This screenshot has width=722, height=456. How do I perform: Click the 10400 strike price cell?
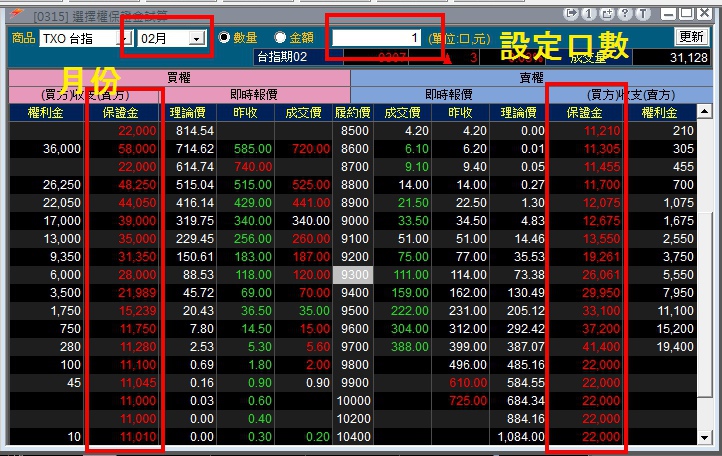point(354,437)
